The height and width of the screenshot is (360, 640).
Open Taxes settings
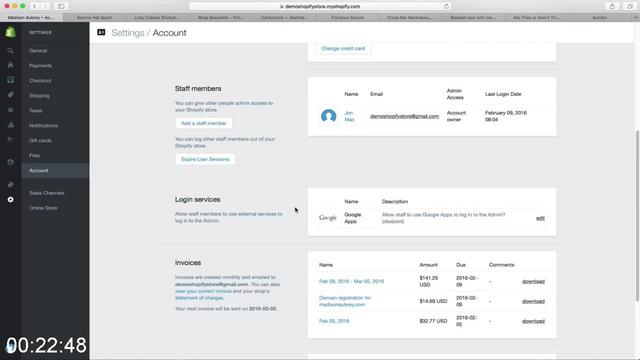[x=36, y=110]
